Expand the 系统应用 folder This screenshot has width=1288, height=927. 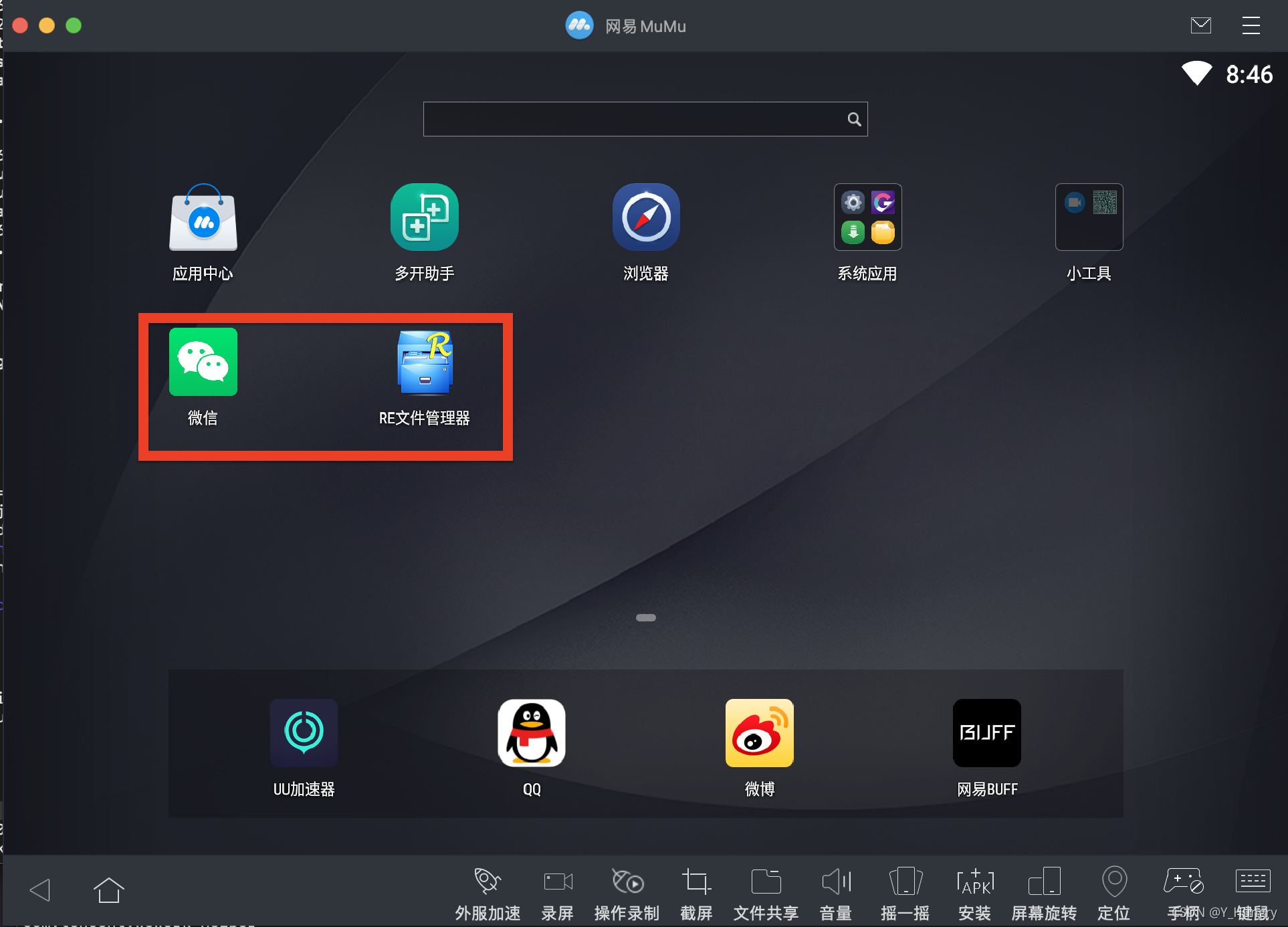click(x=867, y=217)
